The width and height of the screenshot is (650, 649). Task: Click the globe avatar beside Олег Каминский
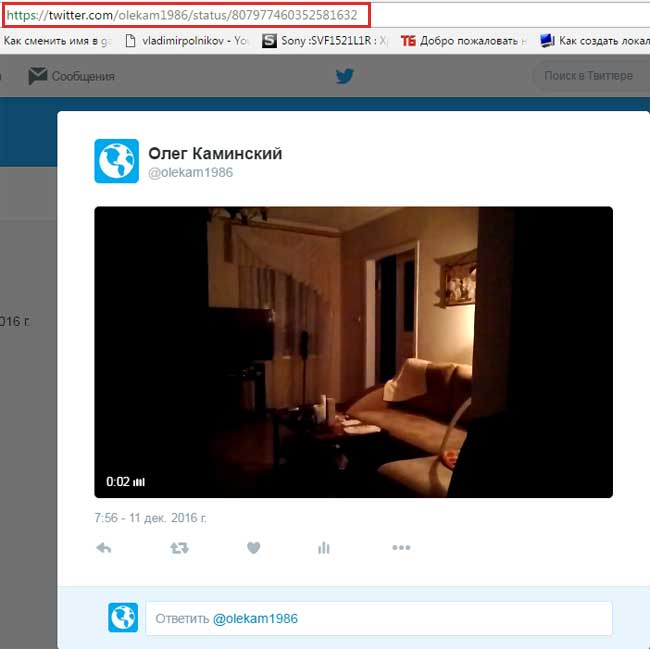[x=116, y=161]
